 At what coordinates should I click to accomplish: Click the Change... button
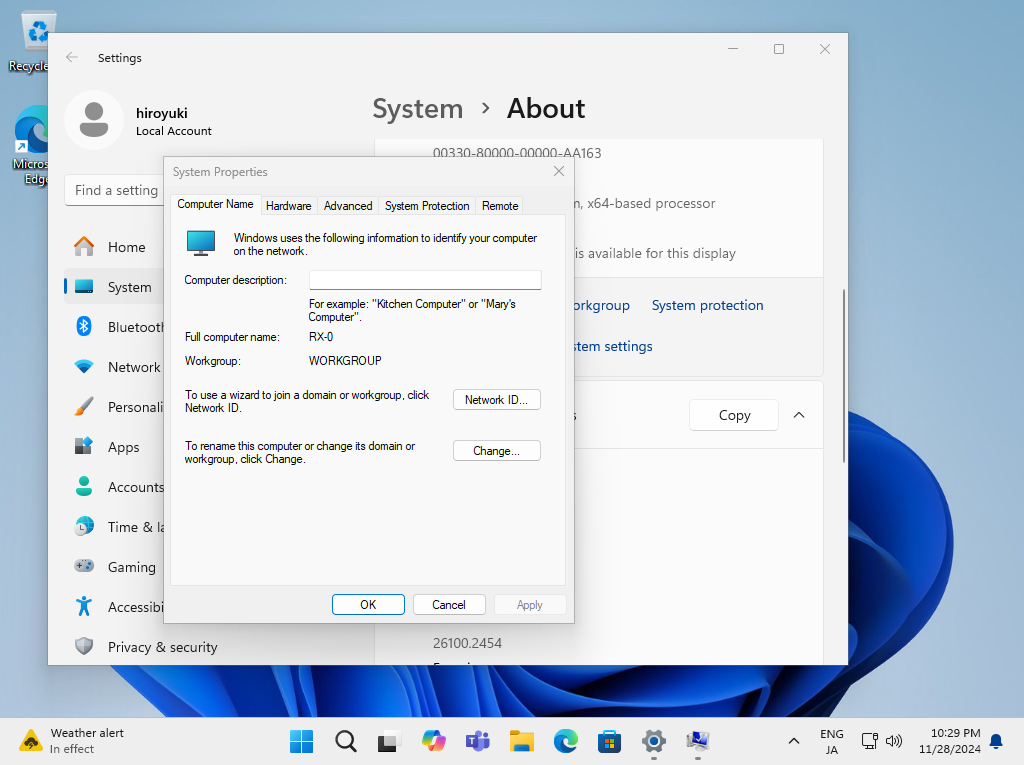click(496, 451)
